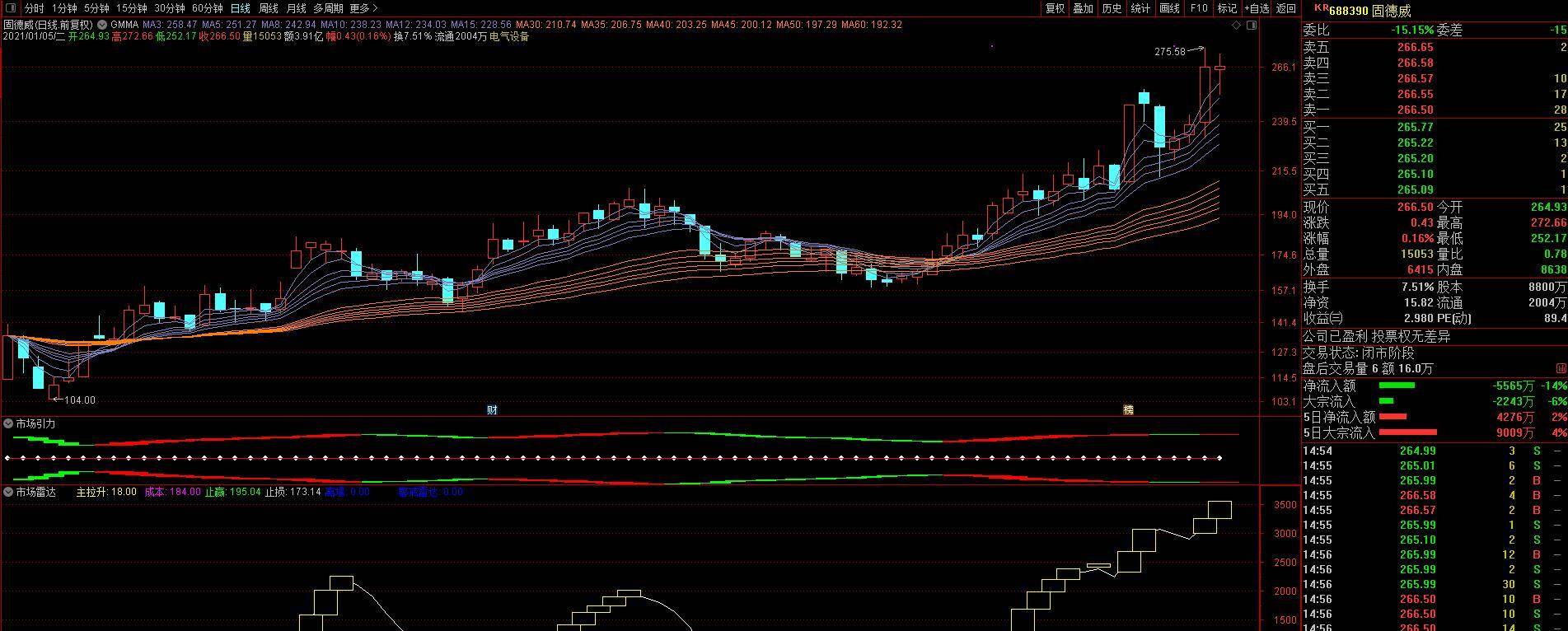Click the 3500 radar axis label
This screenshot has height=631, width=1568.
[1285, 505]
